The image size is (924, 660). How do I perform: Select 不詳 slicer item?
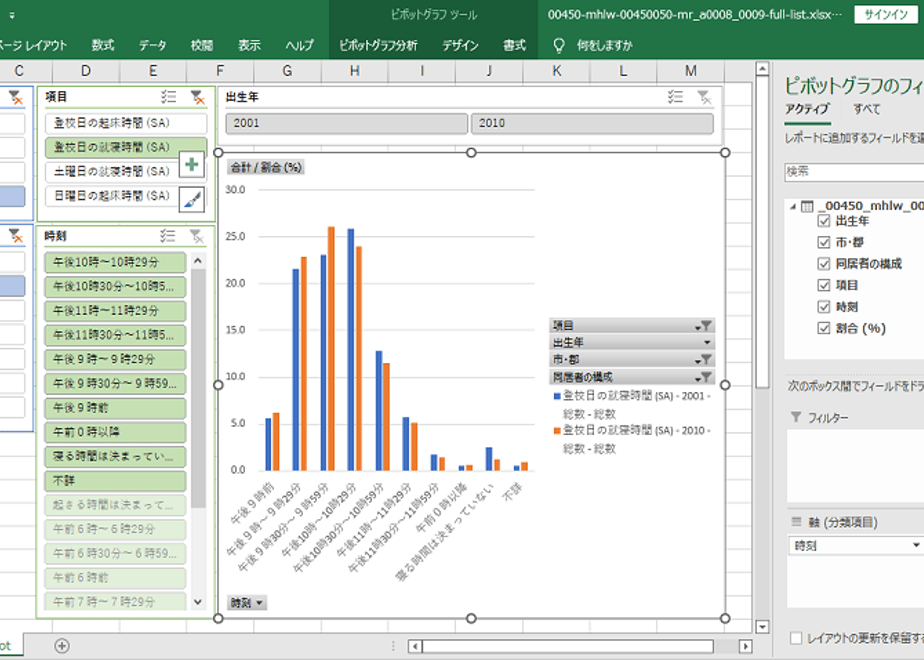point(115,481)
